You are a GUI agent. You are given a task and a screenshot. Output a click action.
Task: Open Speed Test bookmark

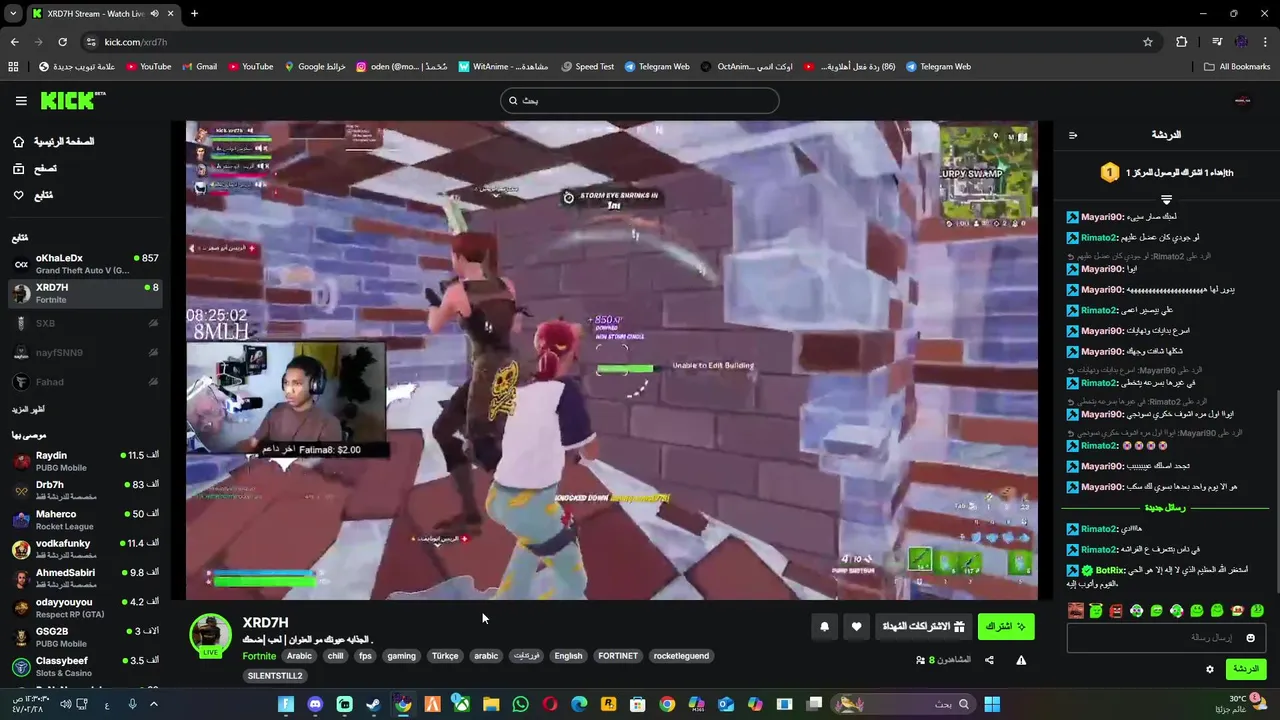587,67
